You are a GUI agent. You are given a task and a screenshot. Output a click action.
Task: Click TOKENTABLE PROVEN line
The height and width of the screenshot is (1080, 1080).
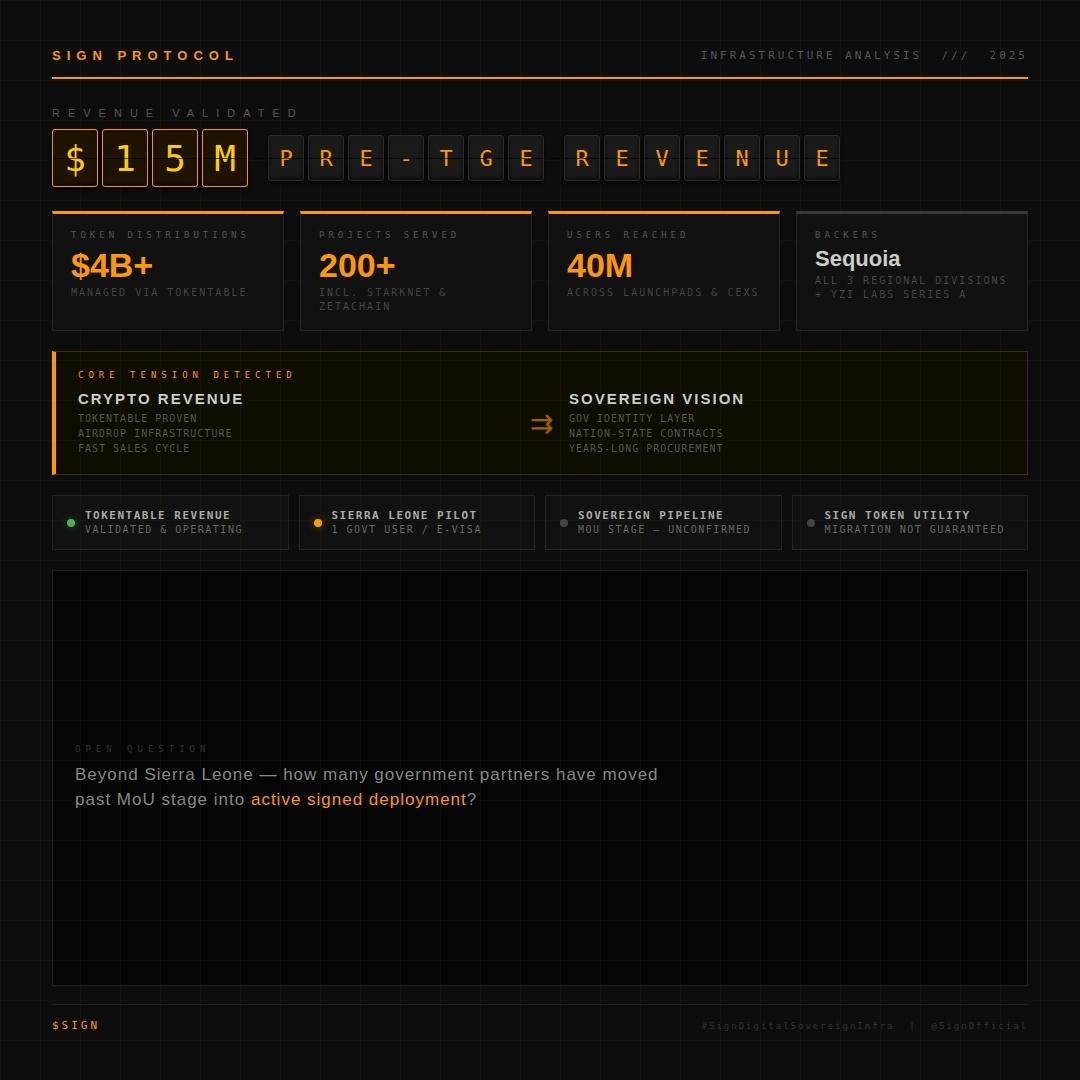tap(138, 418)
